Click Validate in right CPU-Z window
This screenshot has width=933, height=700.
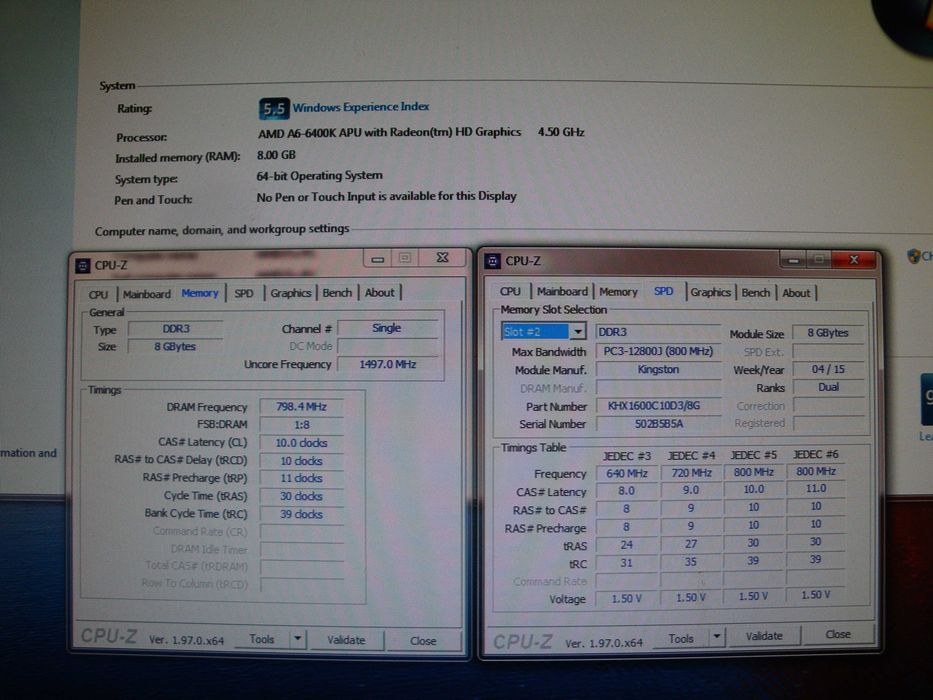click(x=764, y=636)
